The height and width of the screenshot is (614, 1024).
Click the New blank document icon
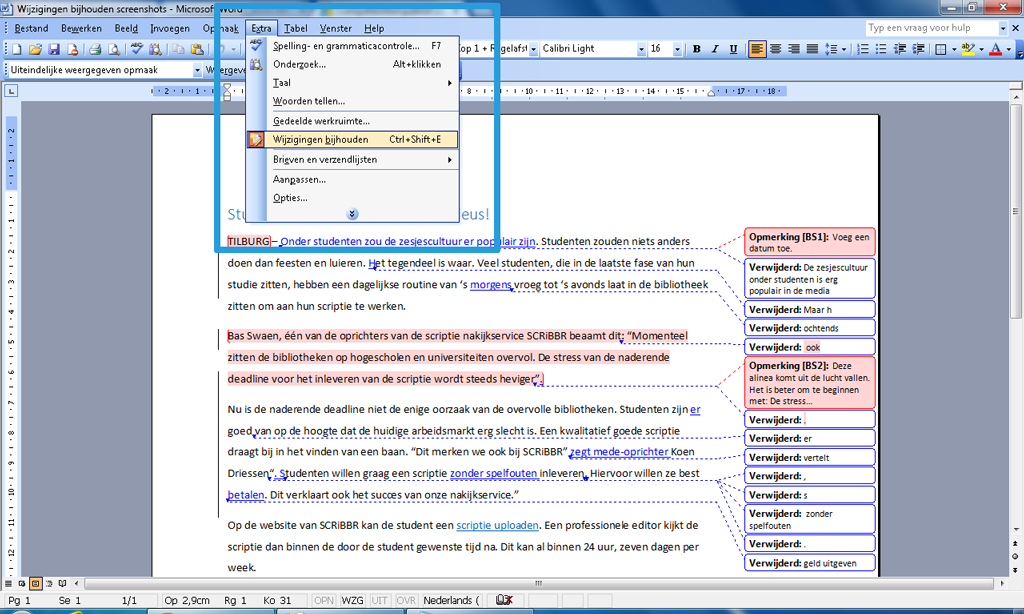(17, 49)
